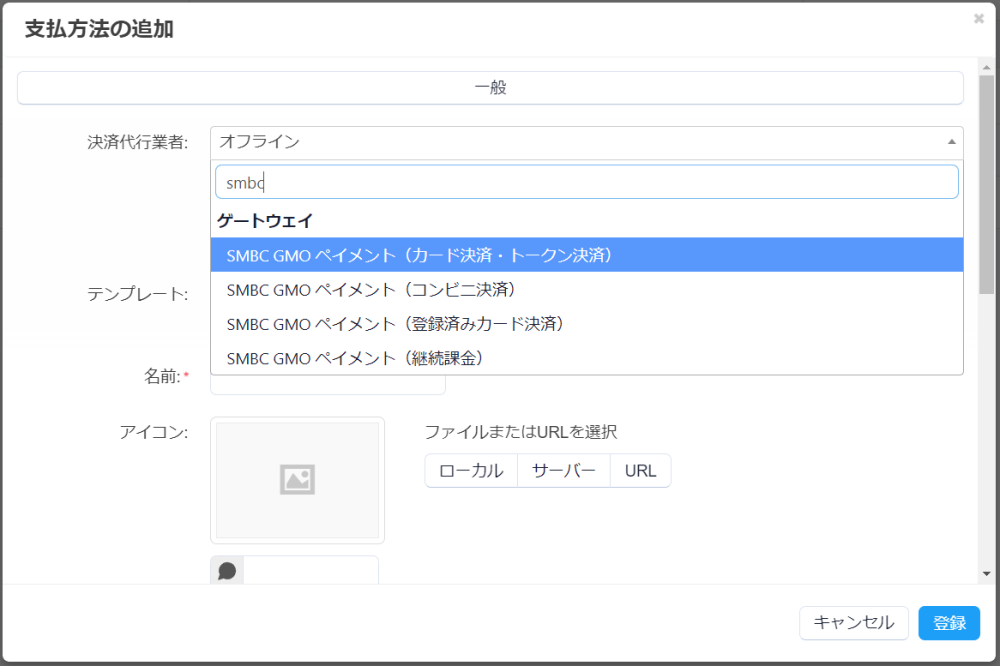Click the image placeholder icon thumbnail
Viewport: 1000px width, 666px height.
tap(297, 480)
